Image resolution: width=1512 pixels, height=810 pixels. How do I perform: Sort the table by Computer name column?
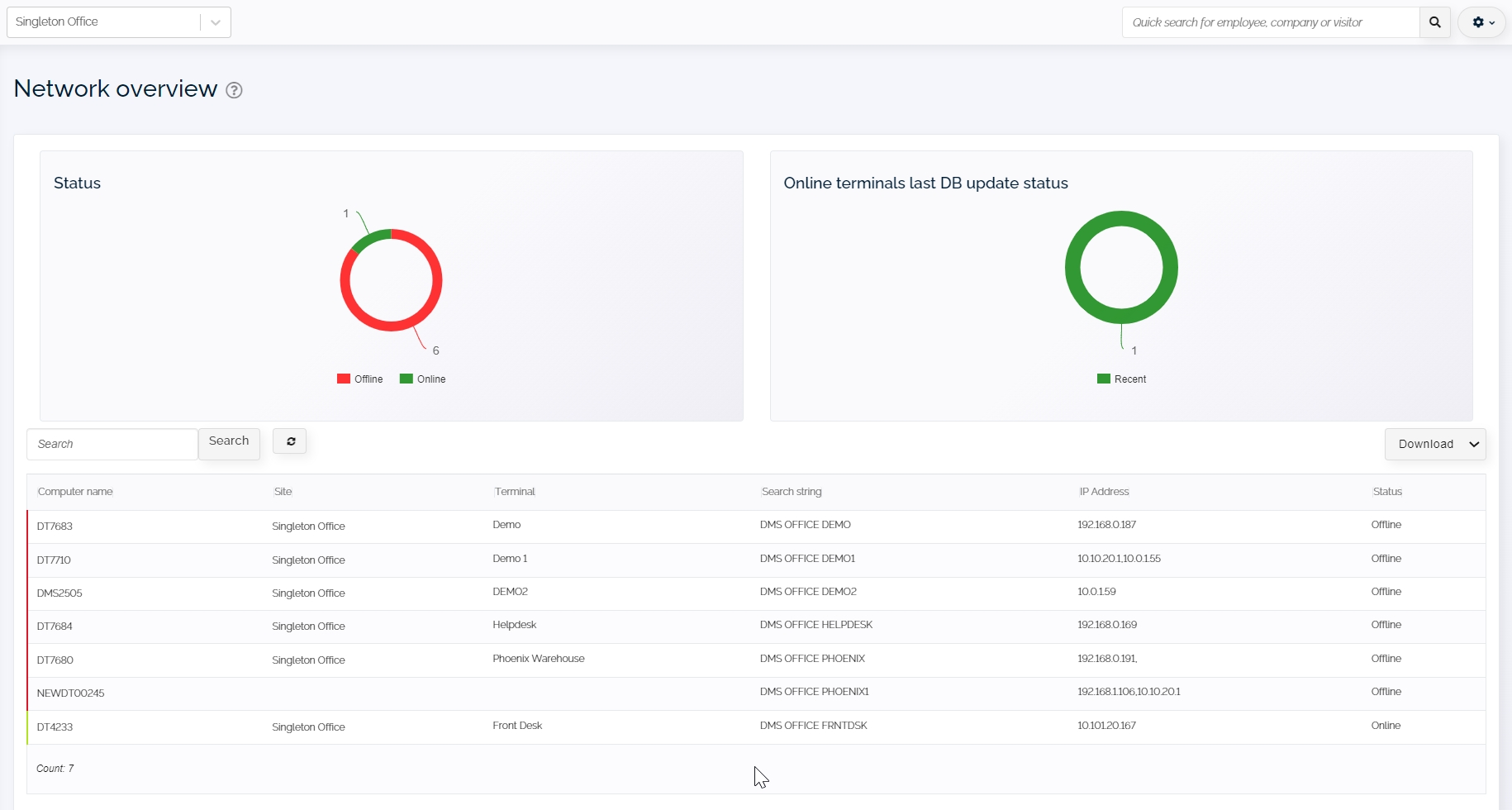75,491
